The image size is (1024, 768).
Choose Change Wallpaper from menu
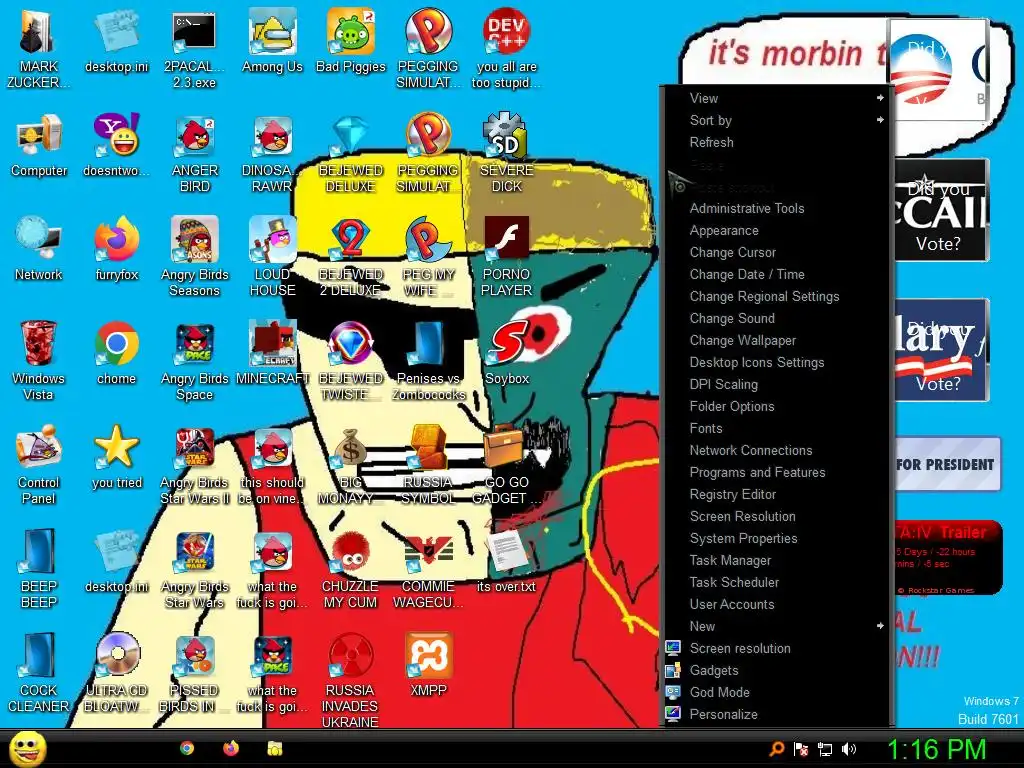tap(776, 340)
